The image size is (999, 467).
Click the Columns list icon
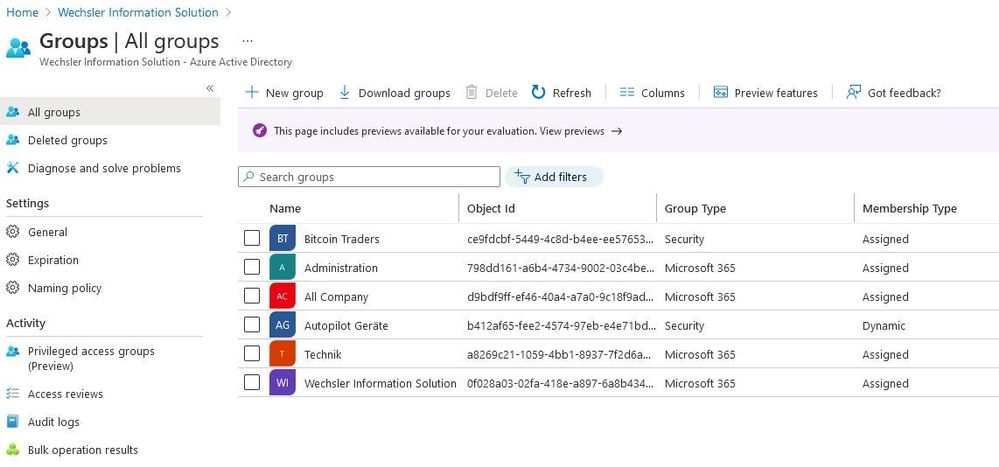pos(627,92)
